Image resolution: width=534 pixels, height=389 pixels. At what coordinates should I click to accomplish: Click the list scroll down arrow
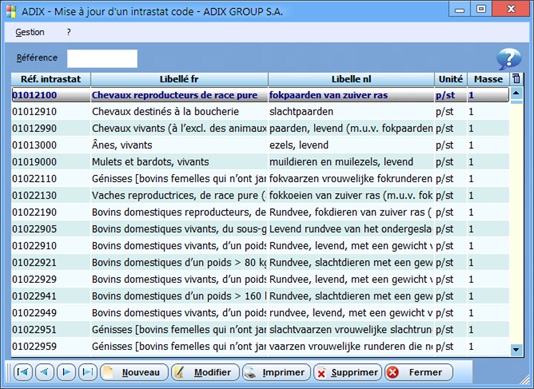pos(516,349)
